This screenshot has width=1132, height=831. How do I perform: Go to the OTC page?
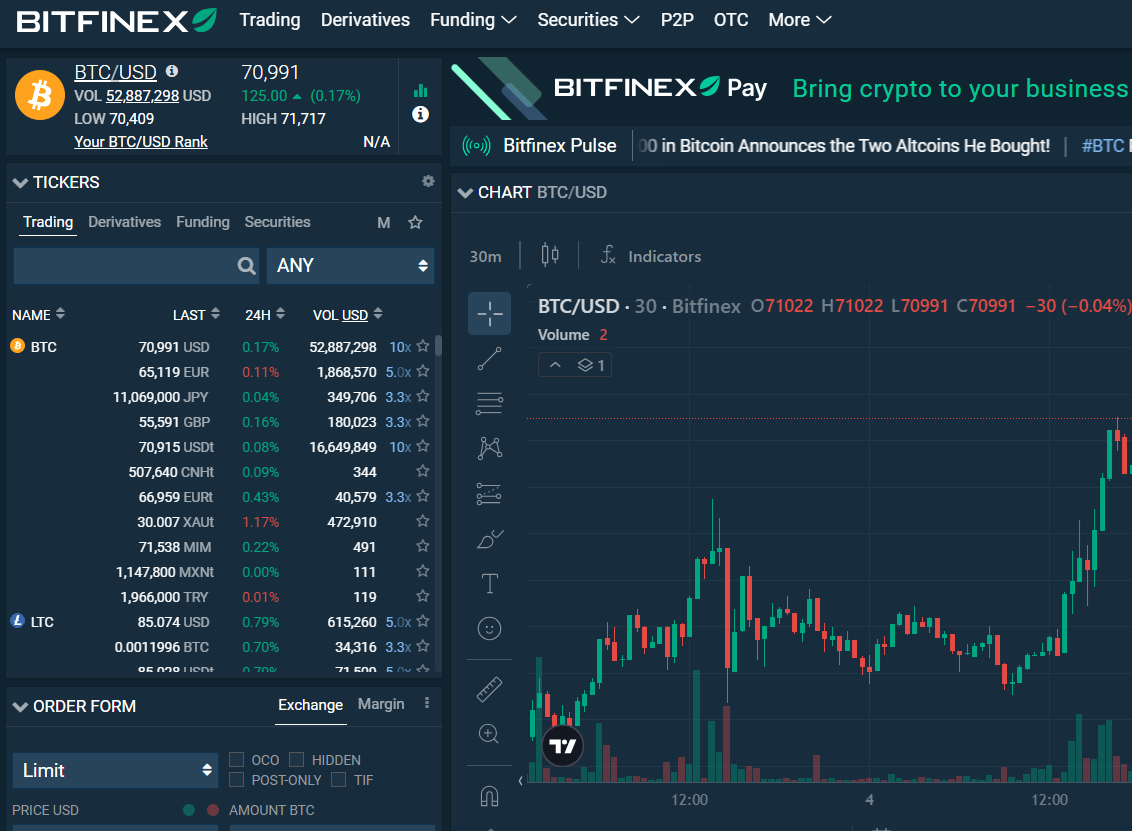coord(731,20)
